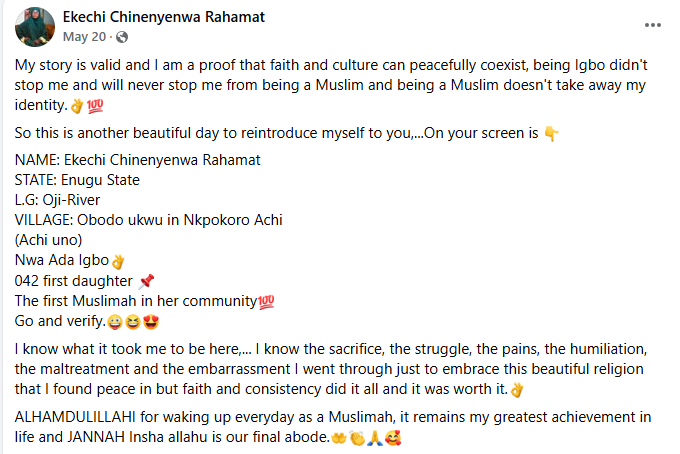The height and width of the screenshot is (454, 680).
Task: Open the May 20 post timestamp
Action: 84,37
